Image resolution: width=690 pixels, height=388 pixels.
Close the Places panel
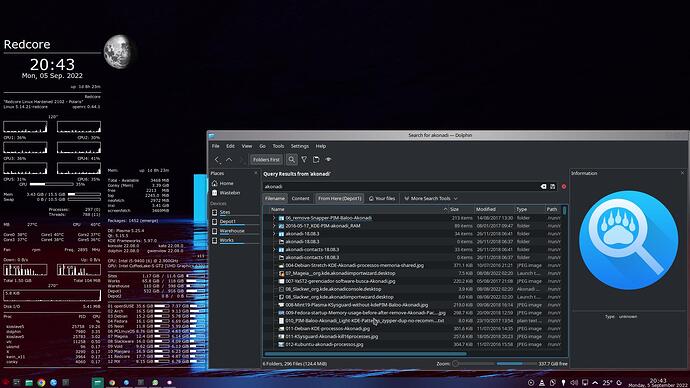click(256, 173)
